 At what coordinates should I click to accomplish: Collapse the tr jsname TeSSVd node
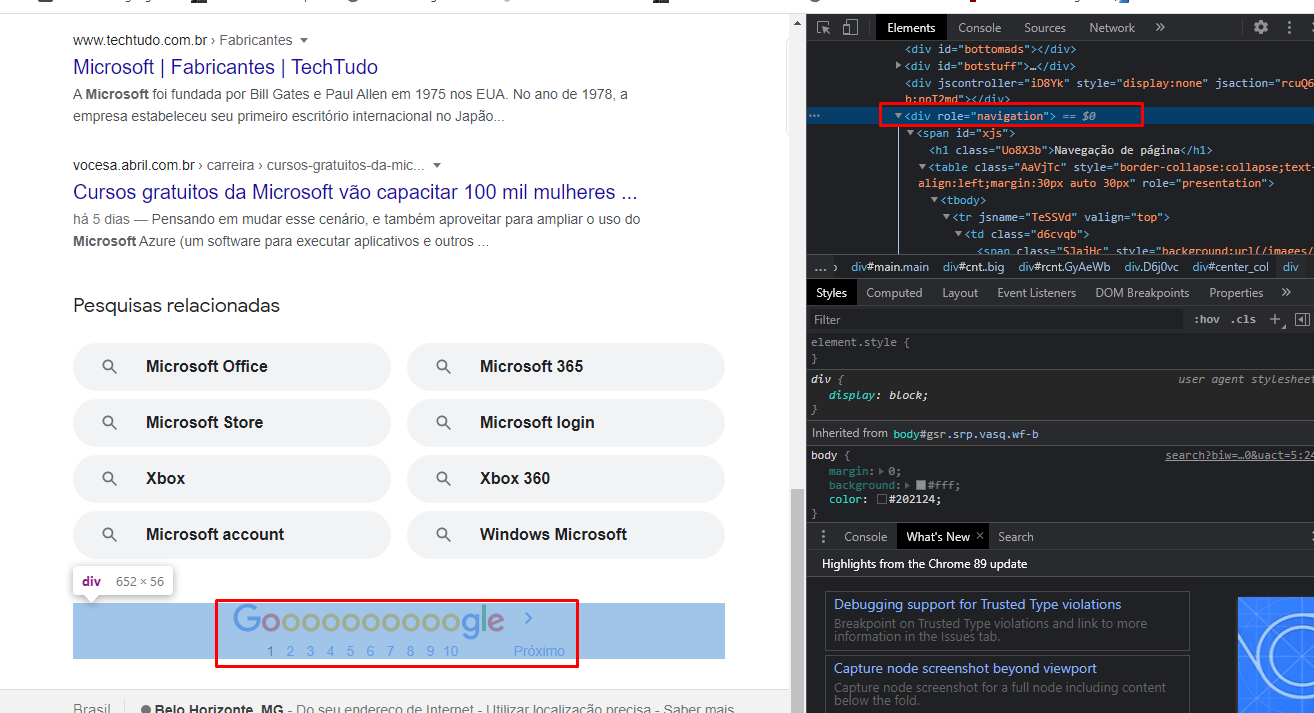pyautogui.click(x=946, y=217)
